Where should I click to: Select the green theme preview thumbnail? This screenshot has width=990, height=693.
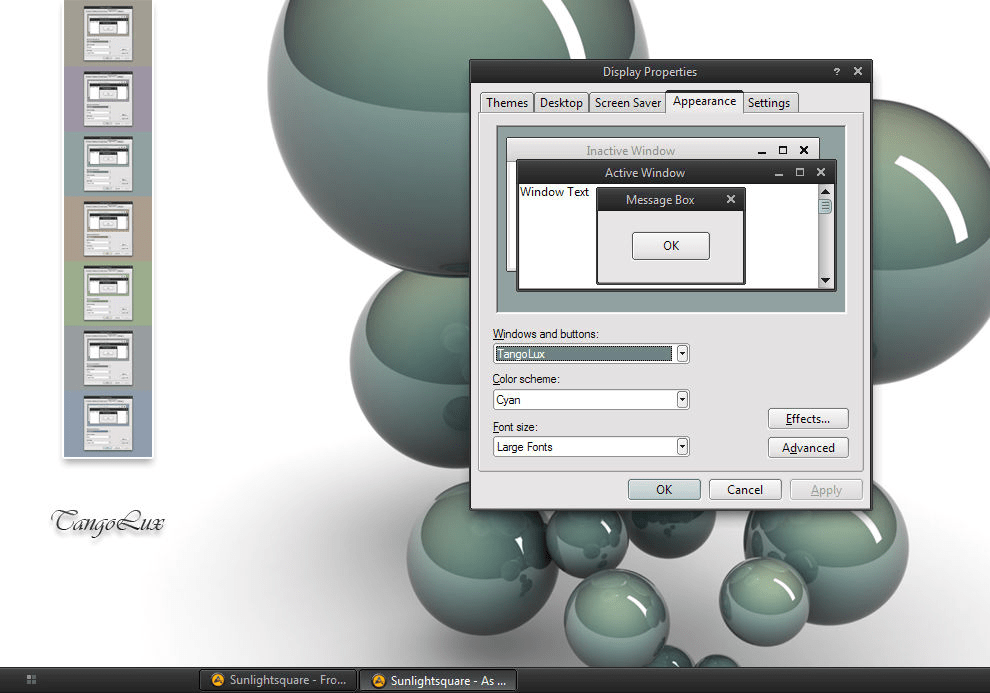[x=107, y=292]
